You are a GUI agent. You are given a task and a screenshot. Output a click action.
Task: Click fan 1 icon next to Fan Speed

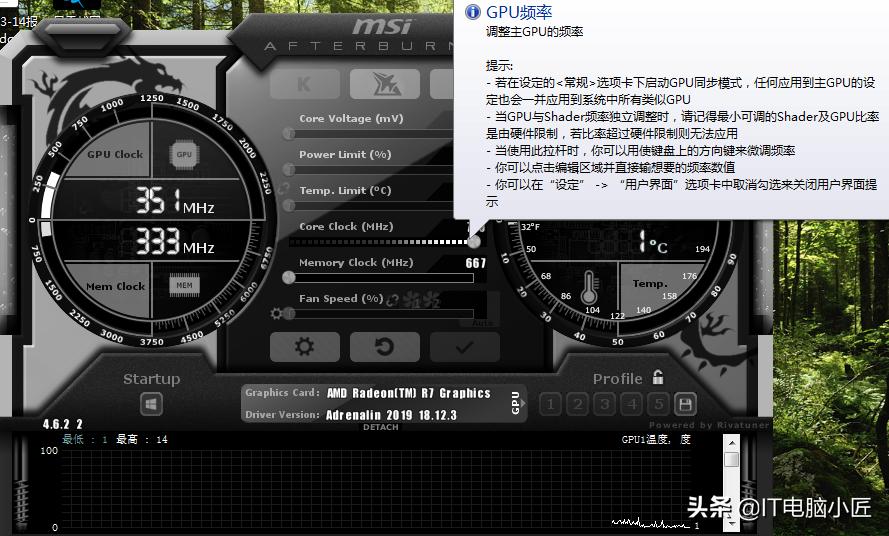(x=413, y=301)
